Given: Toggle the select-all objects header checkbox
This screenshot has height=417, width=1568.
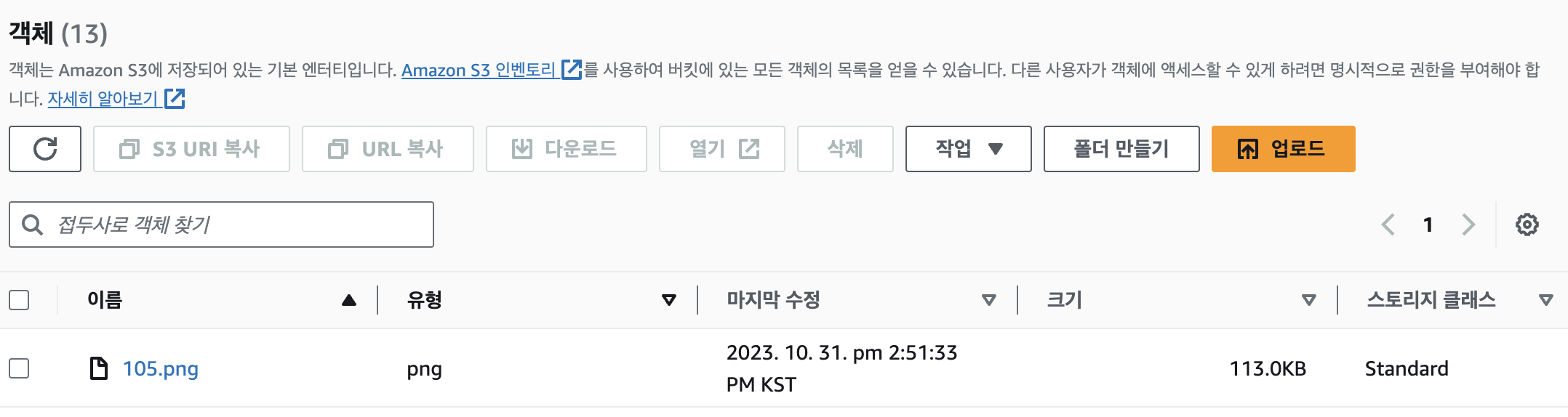Looking at the screenshot, I should click(19, 300).
